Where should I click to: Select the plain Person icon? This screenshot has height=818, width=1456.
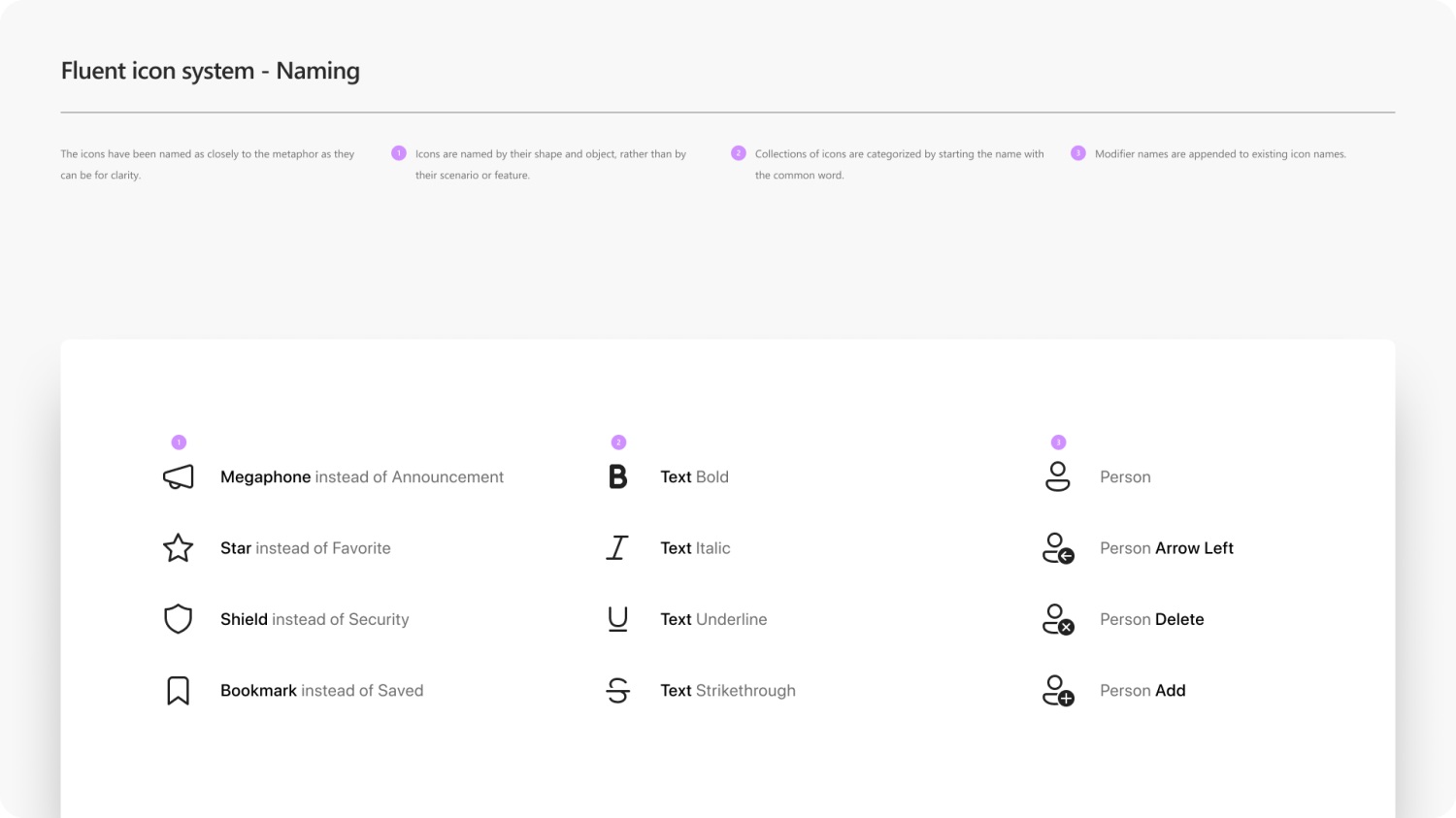tap(1058, 476)
